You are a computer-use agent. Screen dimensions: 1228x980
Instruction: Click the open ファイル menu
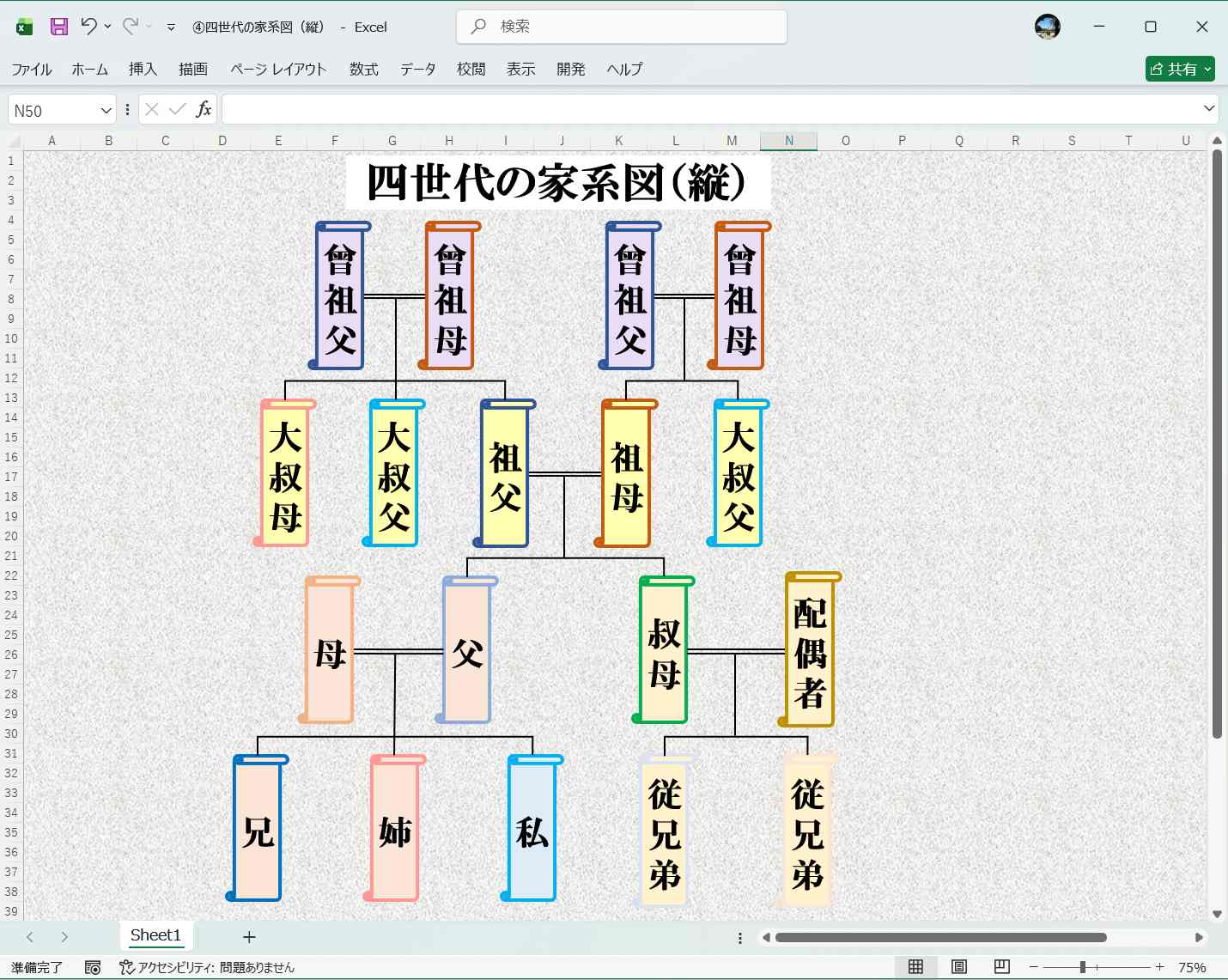pyautogui.click(x=31, y=70)
